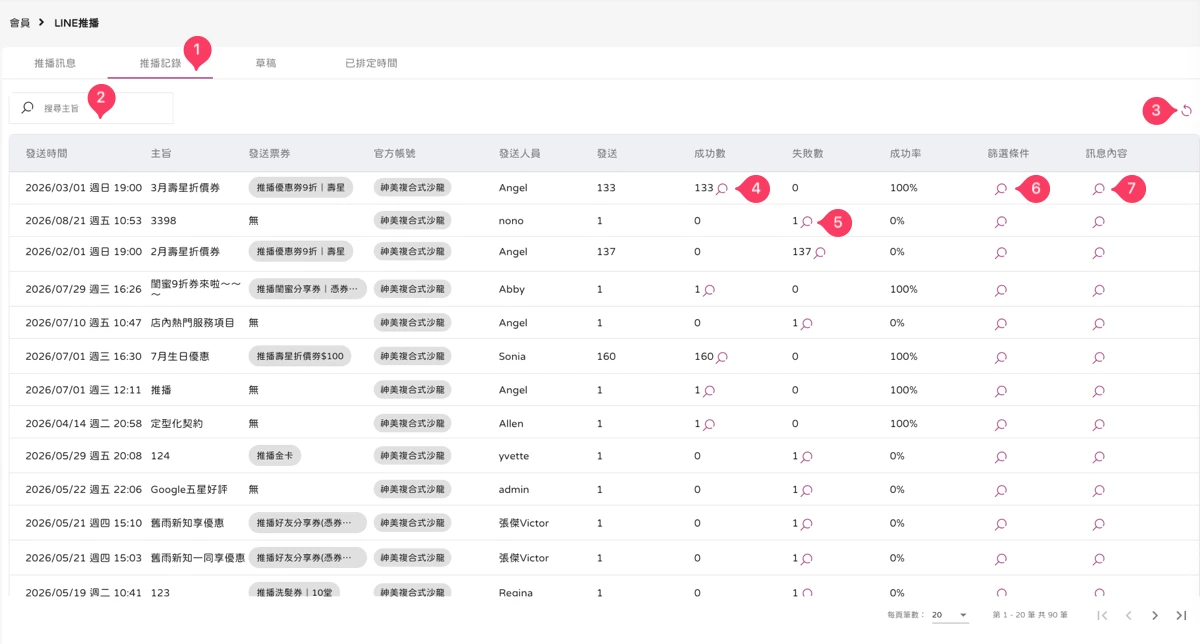Open success magnifier for 閨蜜9折券來啦 row

click(709, 290)
